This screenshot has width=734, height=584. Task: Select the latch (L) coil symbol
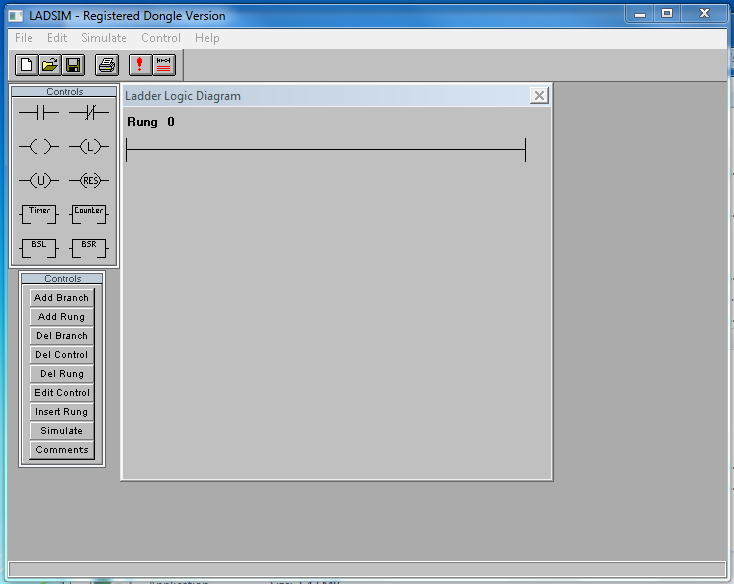[x=89, y=146]
